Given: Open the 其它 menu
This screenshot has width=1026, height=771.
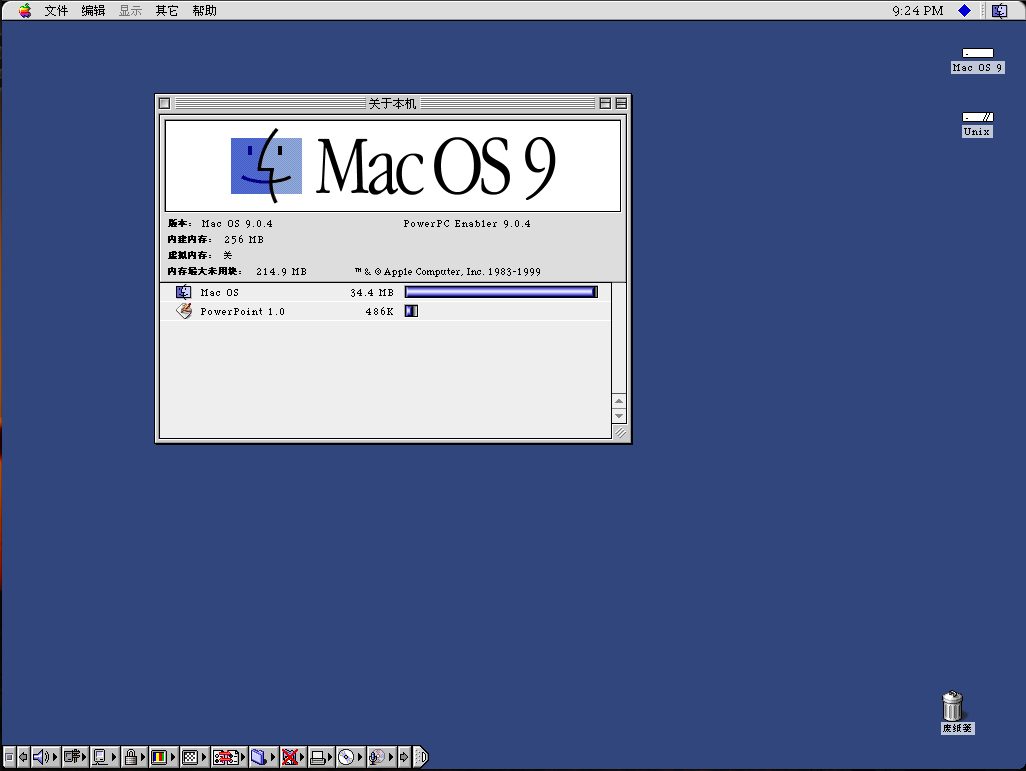Looking at the screenshot, I should coord(167,10).
